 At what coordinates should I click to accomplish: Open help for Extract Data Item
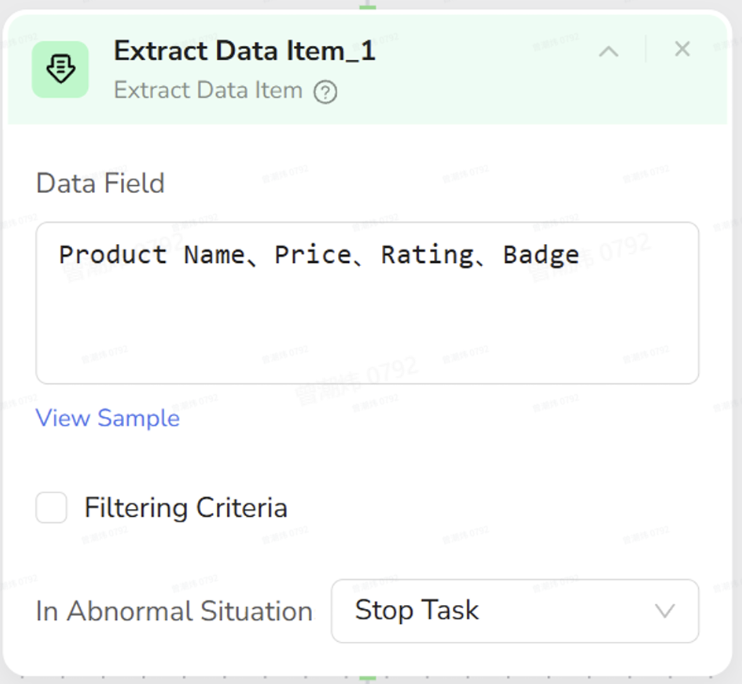[325, 93]
